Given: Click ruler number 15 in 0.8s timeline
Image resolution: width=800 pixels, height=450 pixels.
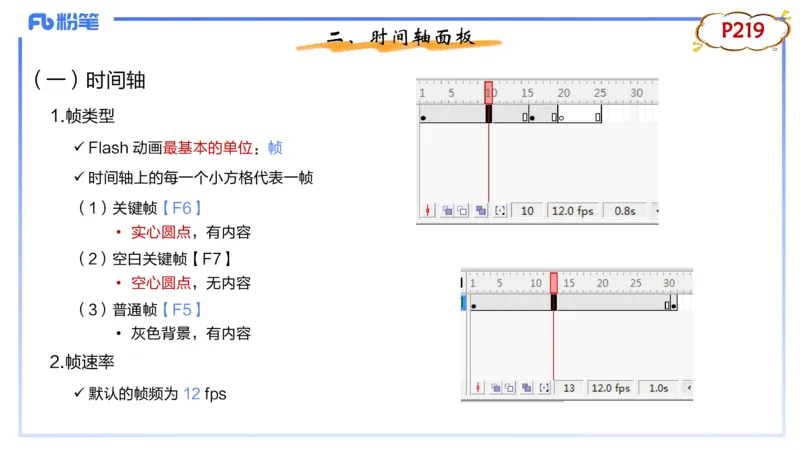Looking at the screenshot, I should click(x=527, y=93).
